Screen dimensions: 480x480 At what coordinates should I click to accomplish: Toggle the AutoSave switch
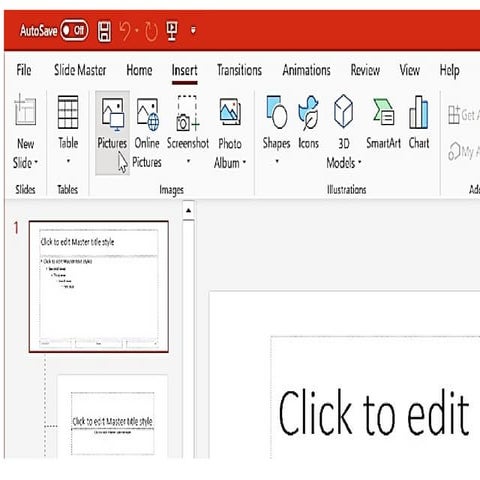coord(74,31)
